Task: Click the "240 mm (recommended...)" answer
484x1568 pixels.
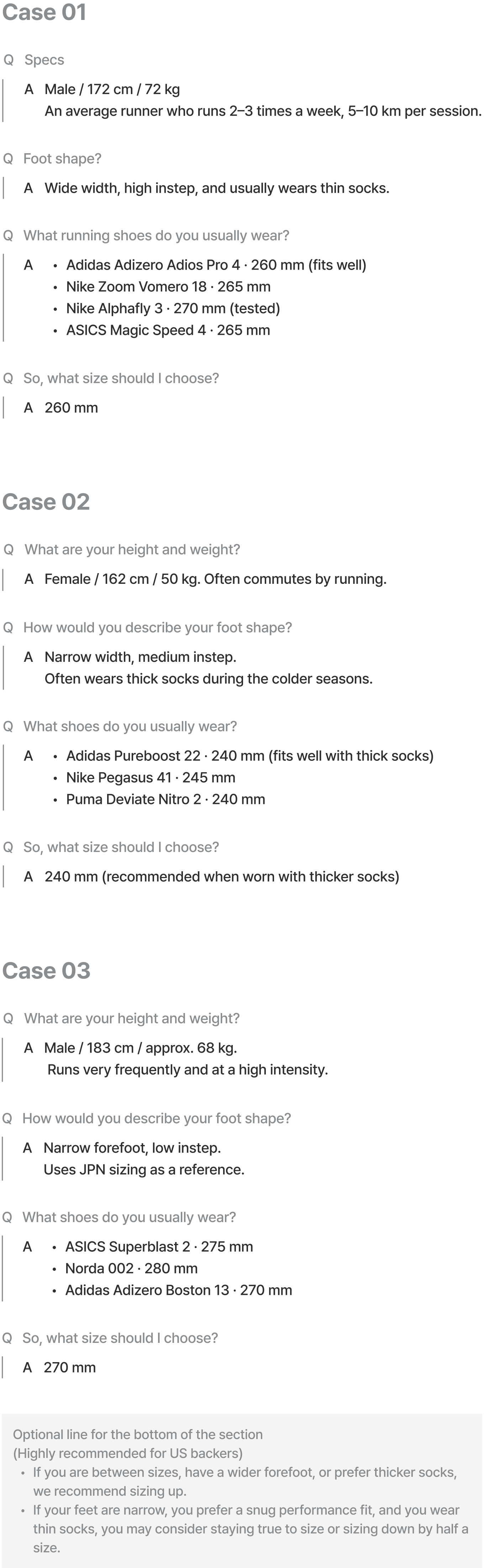Action: coord(221,877)
